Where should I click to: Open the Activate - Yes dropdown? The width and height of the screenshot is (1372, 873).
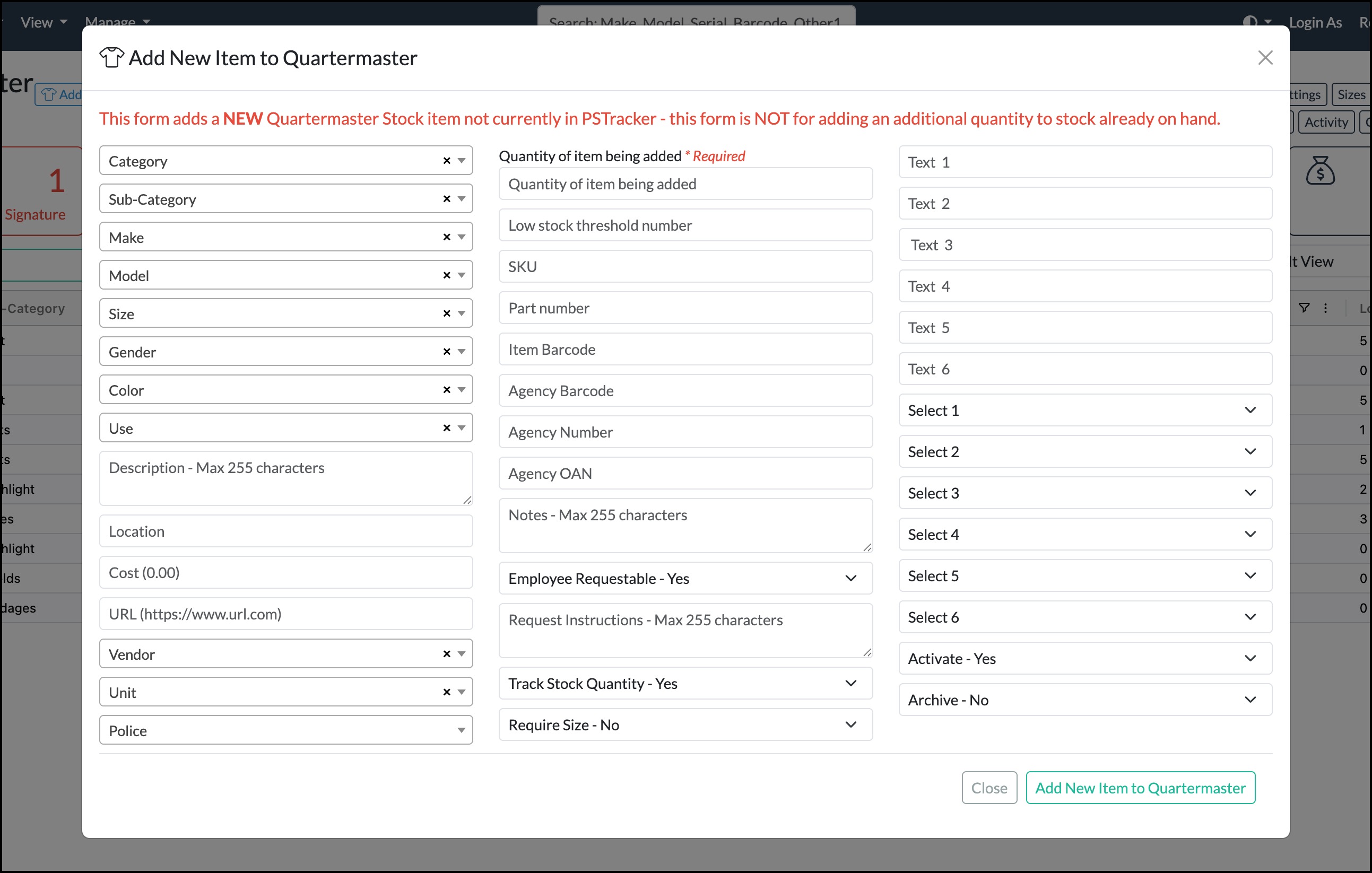[x=1085, y=659]
